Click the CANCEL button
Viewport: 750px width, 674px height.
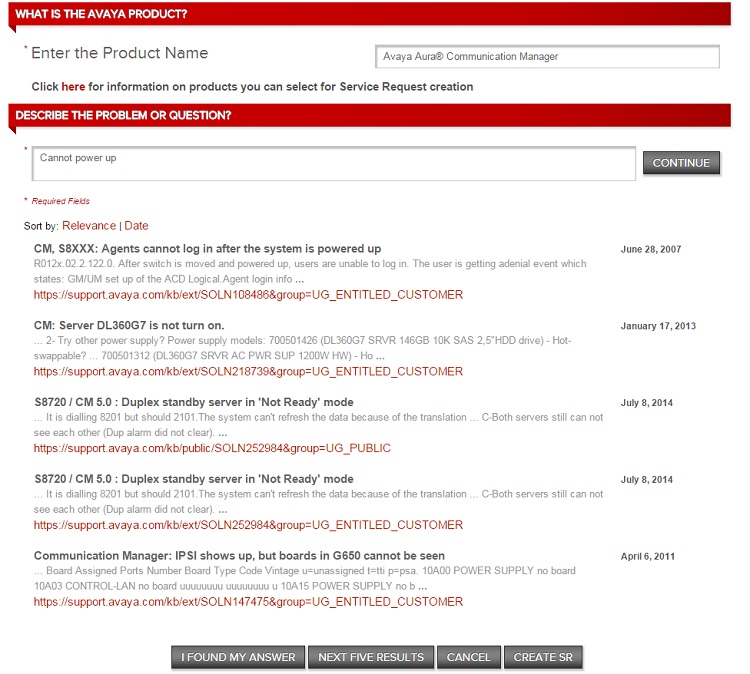[469, 657]
